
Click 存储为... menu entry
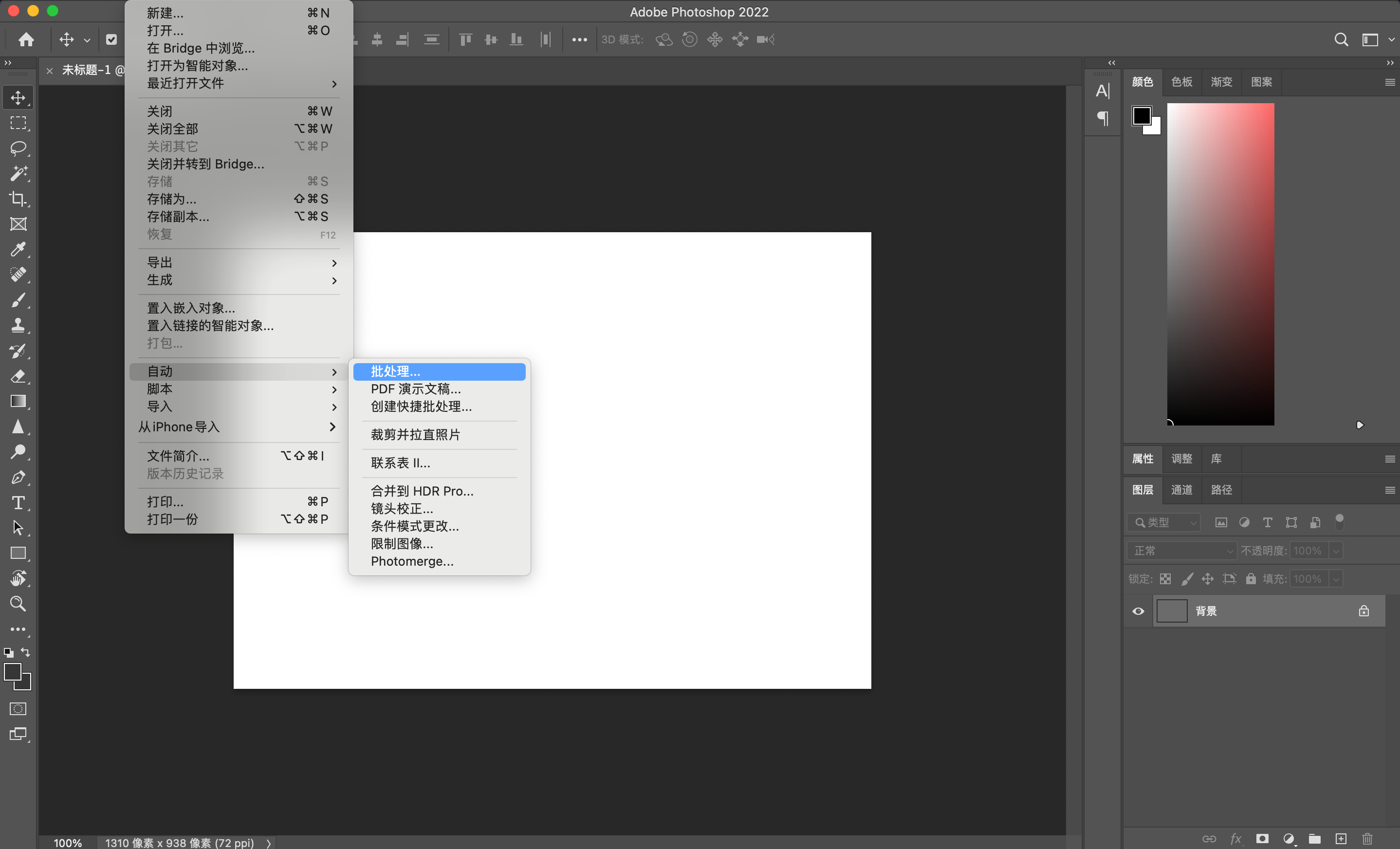(172, 199)
